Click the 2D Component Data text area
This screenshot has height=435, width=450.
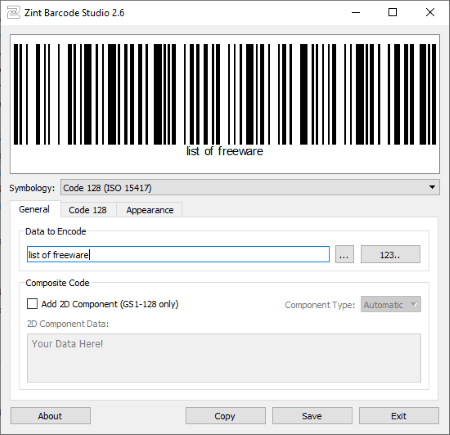click(224, 358)
